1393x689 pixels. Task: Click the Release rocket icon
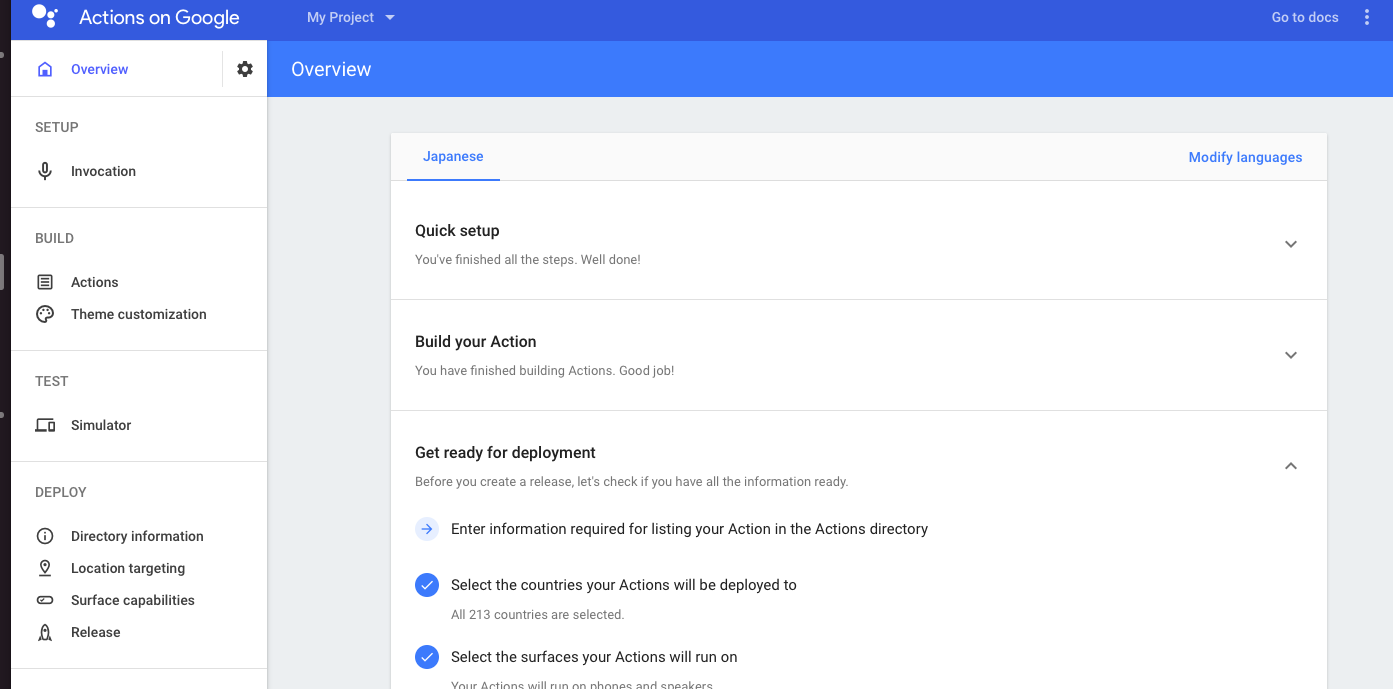tap(45, 632)
